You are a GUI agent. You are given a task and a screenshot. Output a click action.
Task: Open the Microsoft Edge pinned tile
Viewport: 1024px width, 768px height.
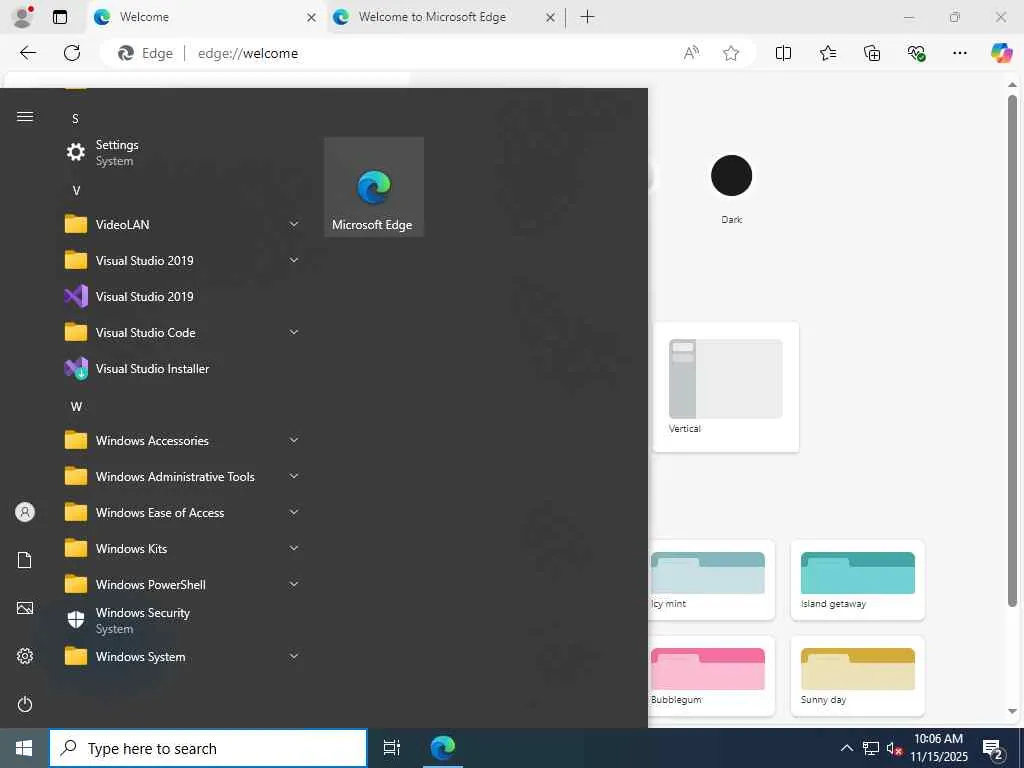374,187
